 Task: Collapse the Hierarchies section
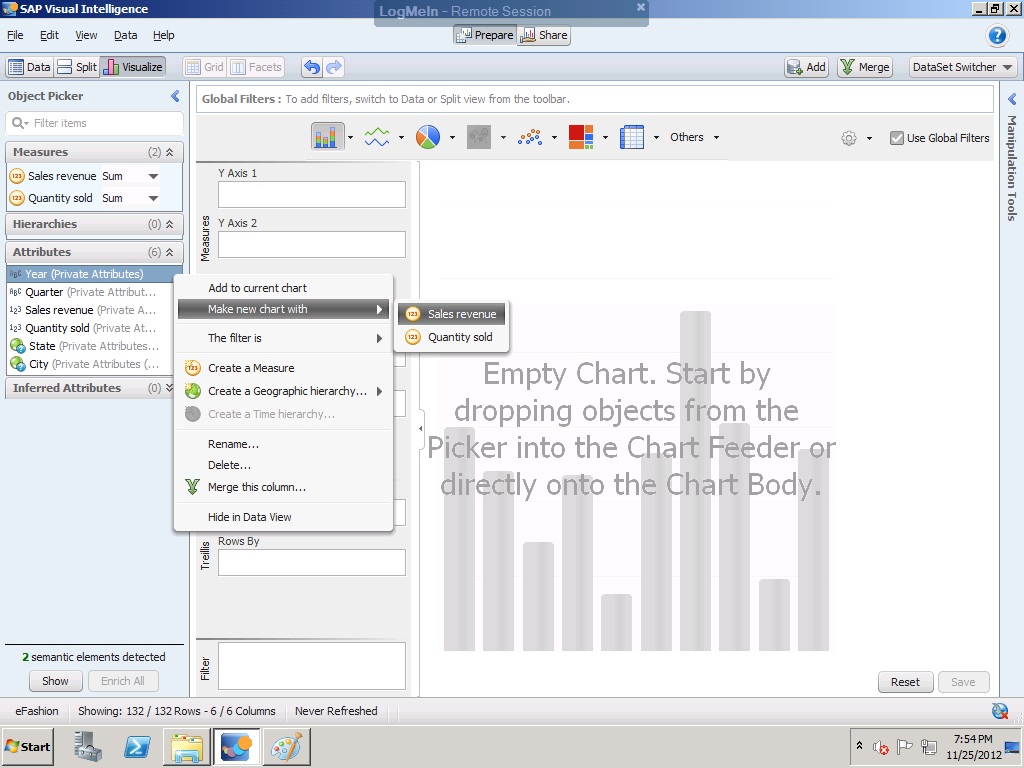tap(169, 224)
